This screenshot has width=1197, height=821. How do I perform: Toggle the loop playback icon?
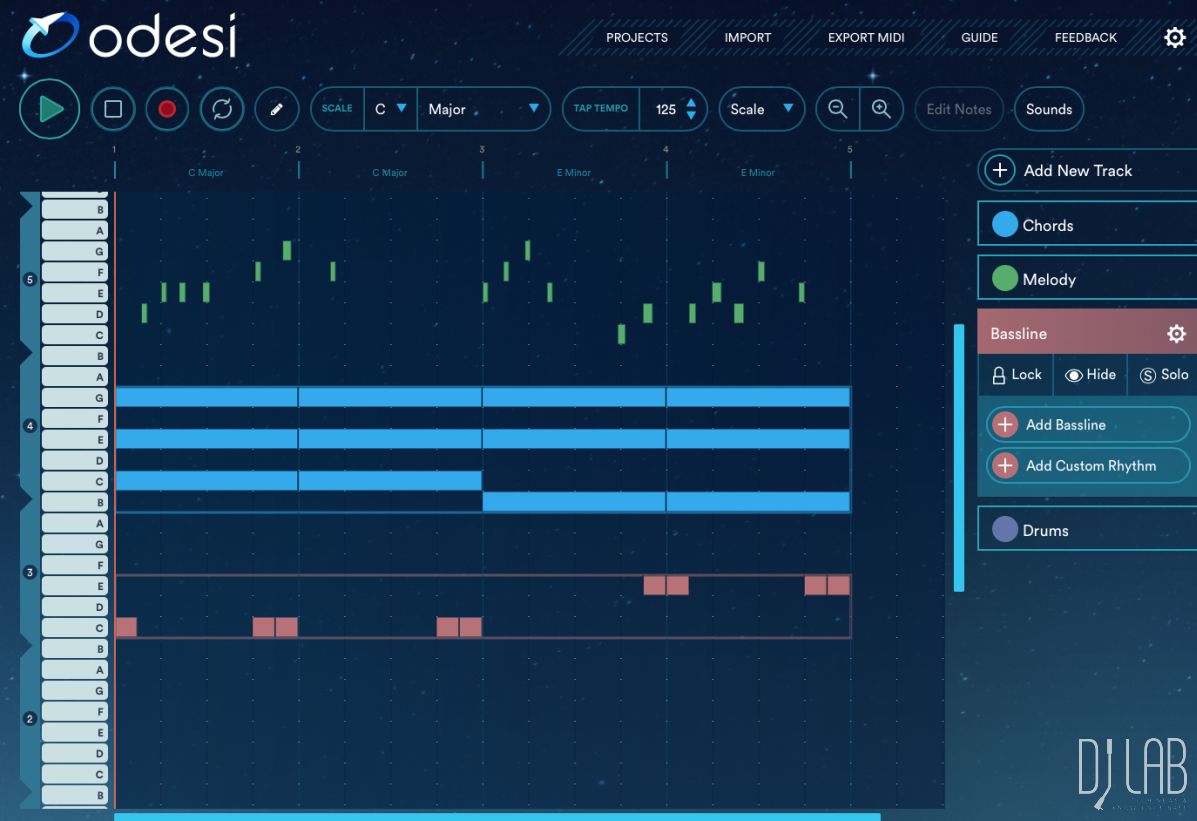pyautogui.click(x=222, y=109)
